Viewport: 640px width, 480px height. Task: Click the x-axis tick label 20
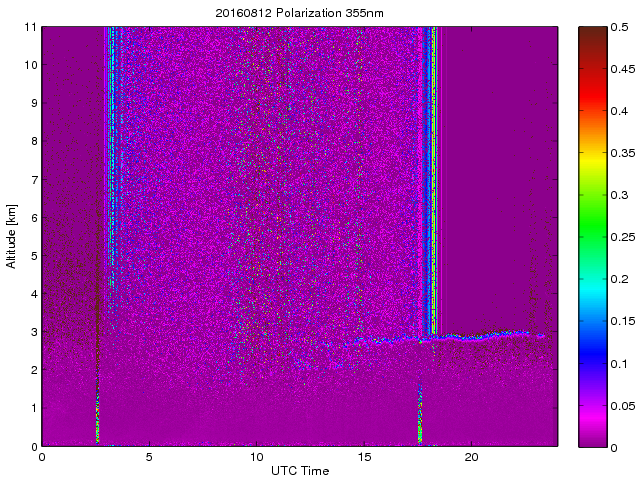(x=472, y=457)
